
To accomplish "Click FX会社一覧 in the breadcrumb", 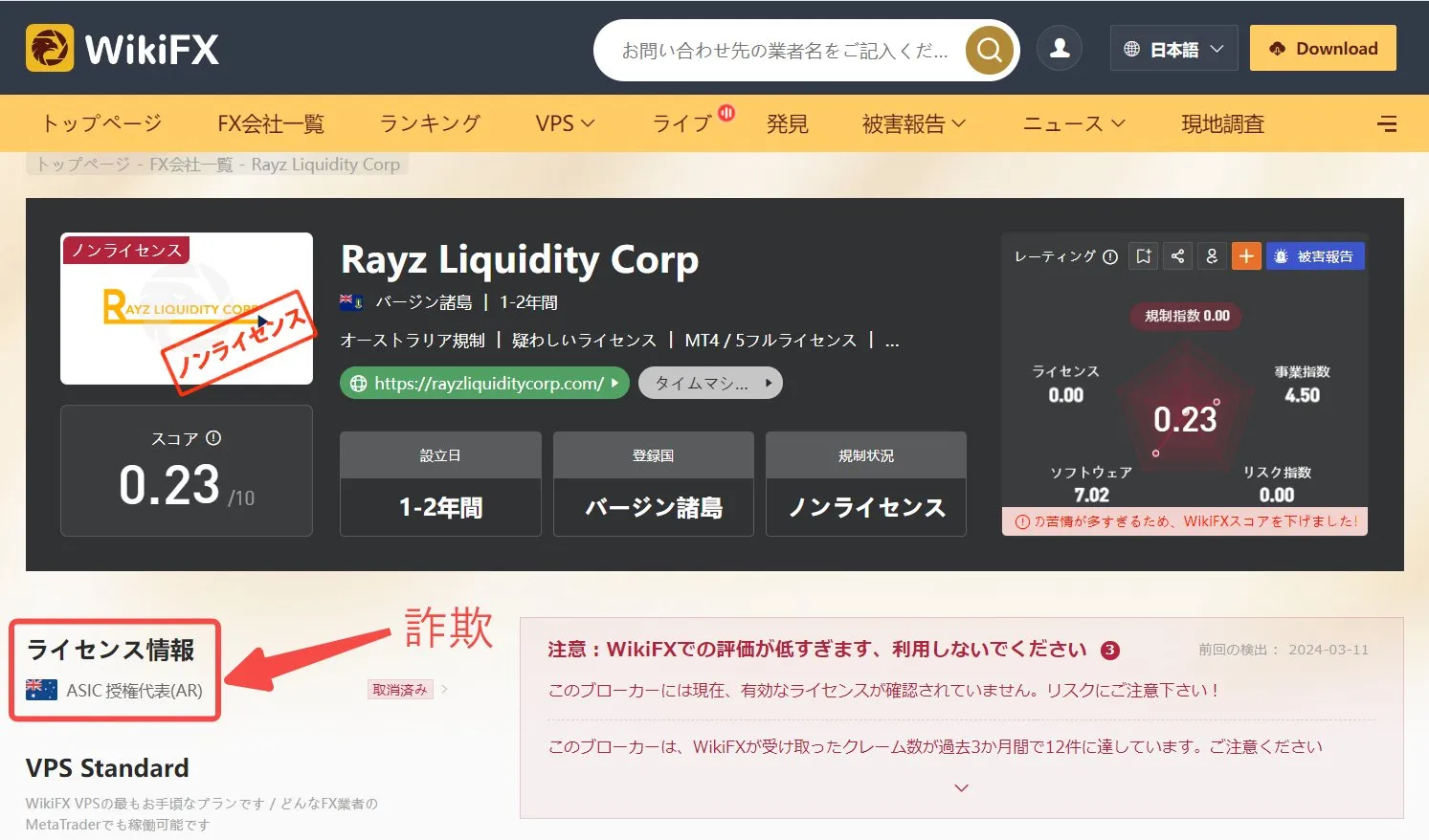I will point(190,165).
